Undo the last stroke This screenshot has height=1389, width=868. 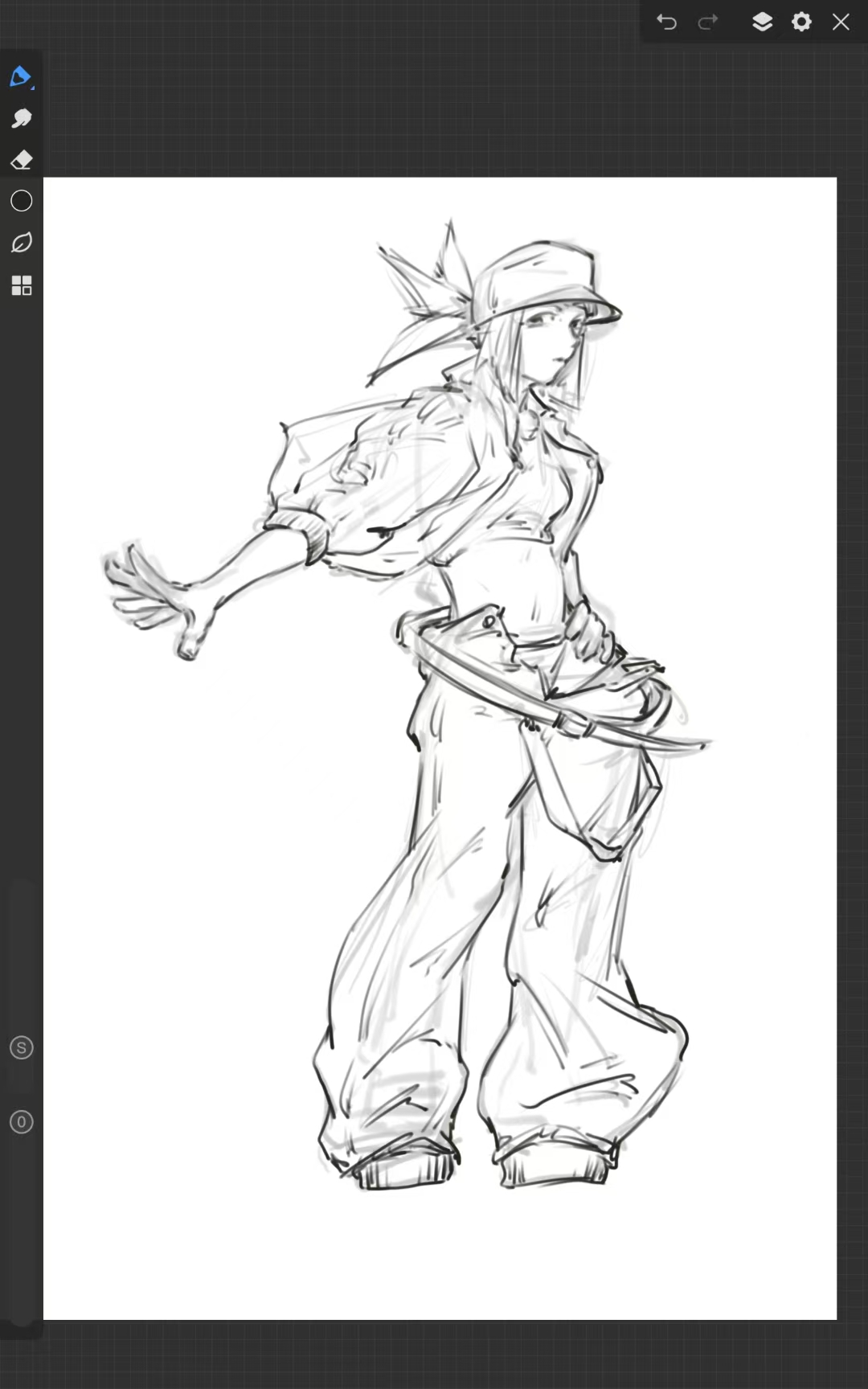(x=666, y=22)
